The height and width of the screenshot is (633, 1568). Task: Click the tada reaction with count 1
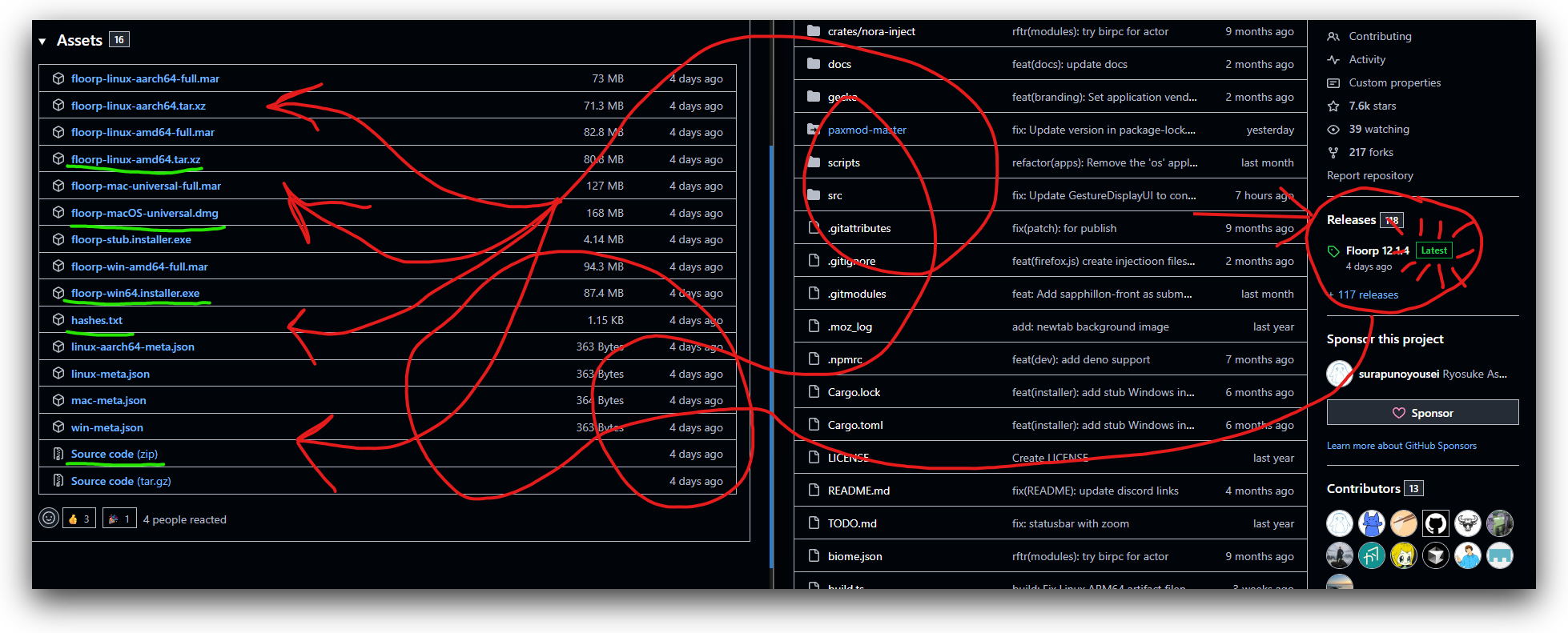pyautogui.click(x=119, y=519)
